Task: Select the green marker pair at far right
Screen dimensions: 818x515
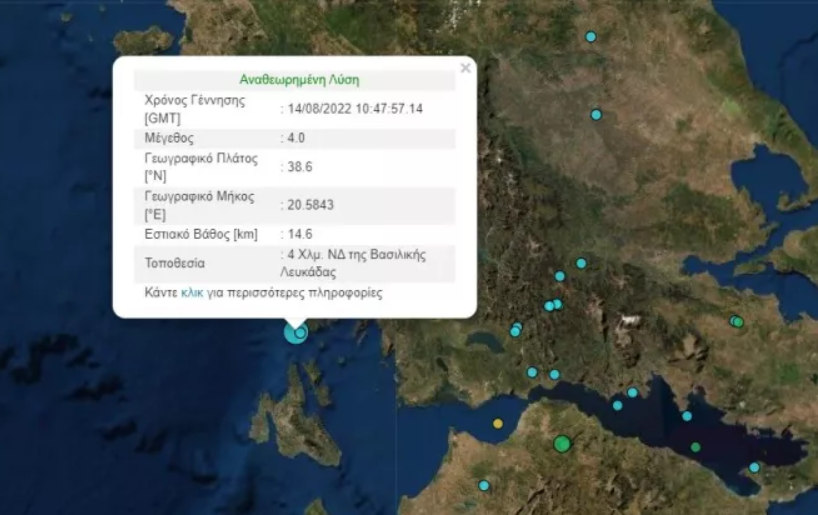Action: click(x=737, y=321)
